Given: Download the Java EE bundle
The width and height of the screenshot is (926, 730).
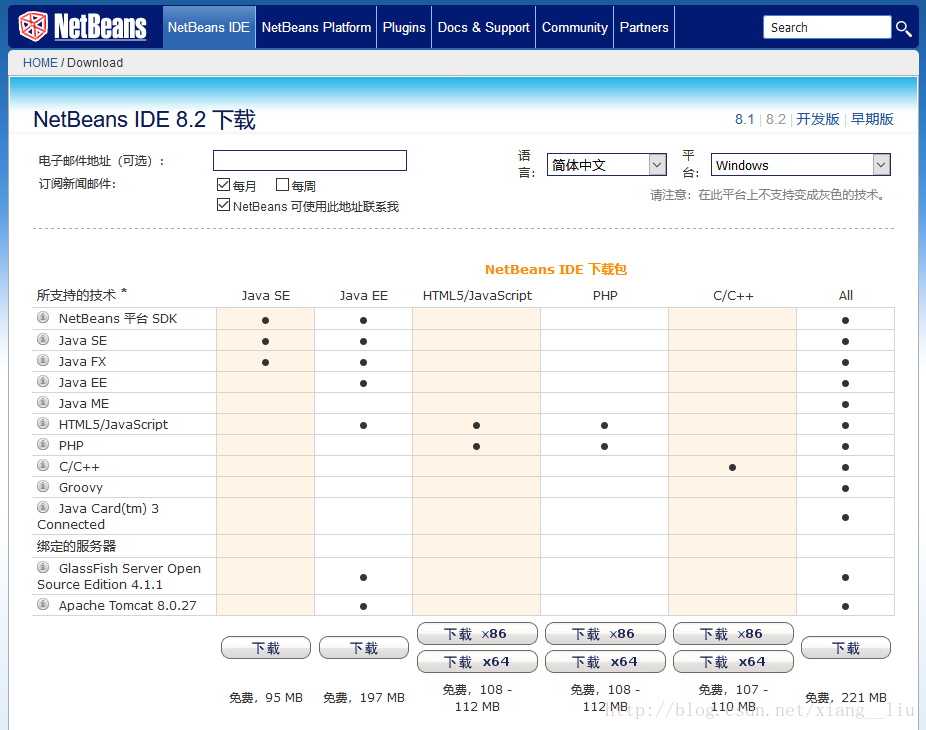Looking at the screenshot, I should coord(364,648).
